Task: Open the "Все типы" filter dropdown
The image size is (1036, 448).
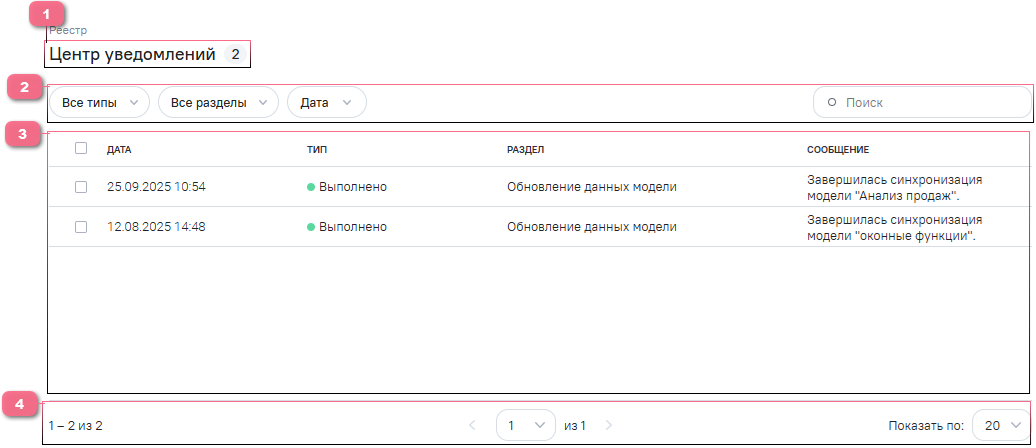Action: (99, 103)
